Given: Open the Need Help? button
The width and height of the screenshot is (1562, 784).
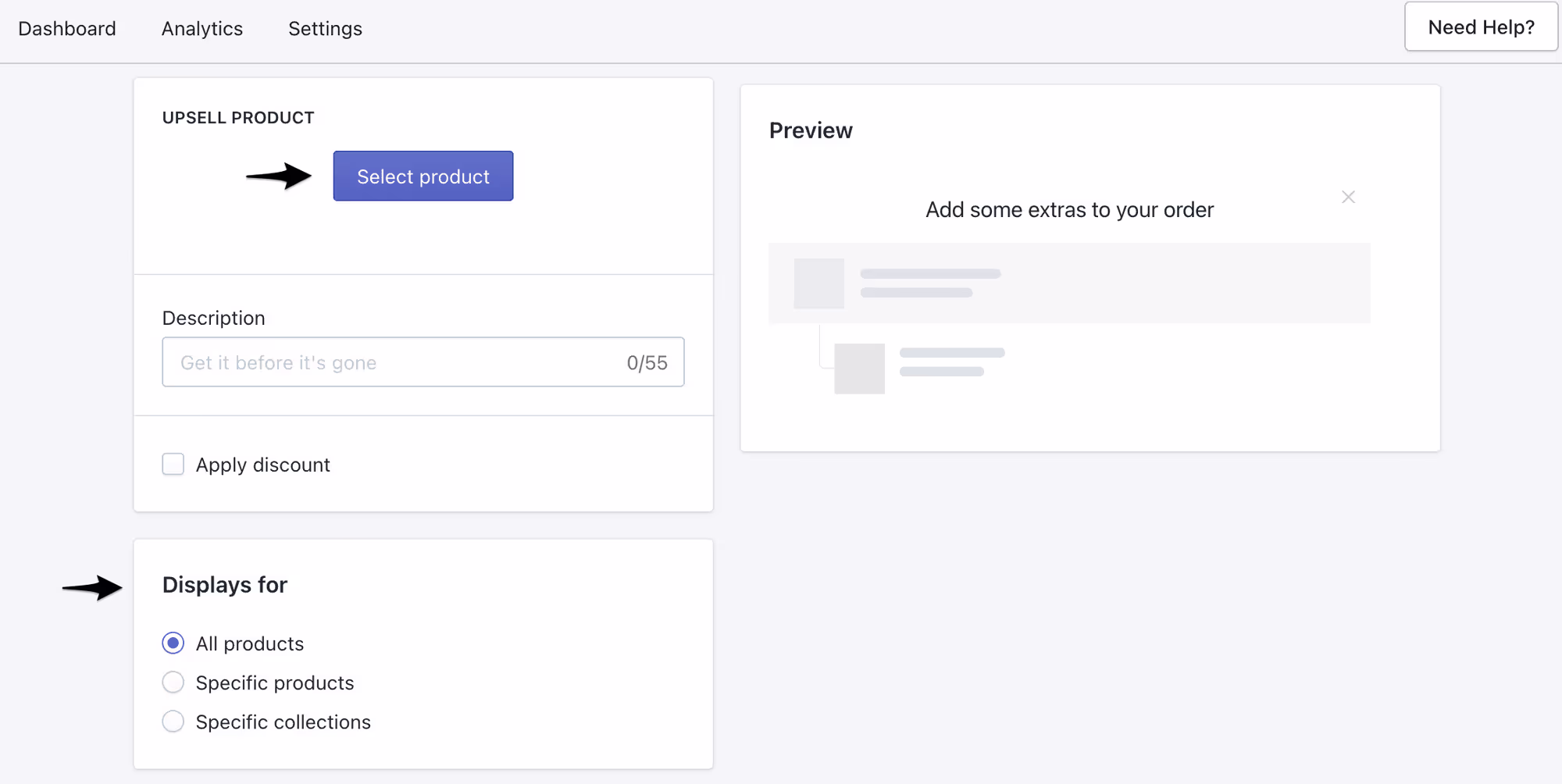Looking at the screenshot, I should coord(1481,27).
